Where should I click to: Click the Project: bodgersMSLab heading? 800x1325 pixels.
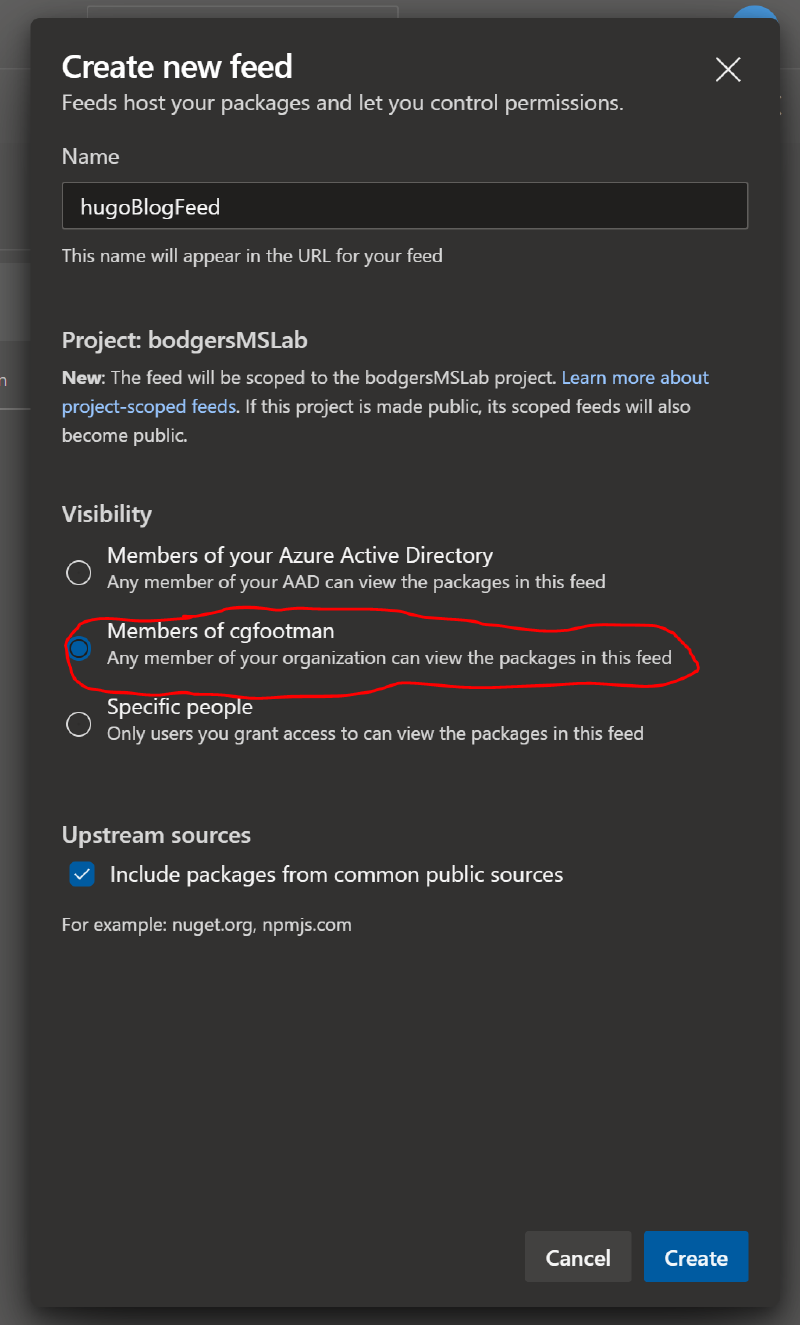pyautogui.click(x=184, y=340)
